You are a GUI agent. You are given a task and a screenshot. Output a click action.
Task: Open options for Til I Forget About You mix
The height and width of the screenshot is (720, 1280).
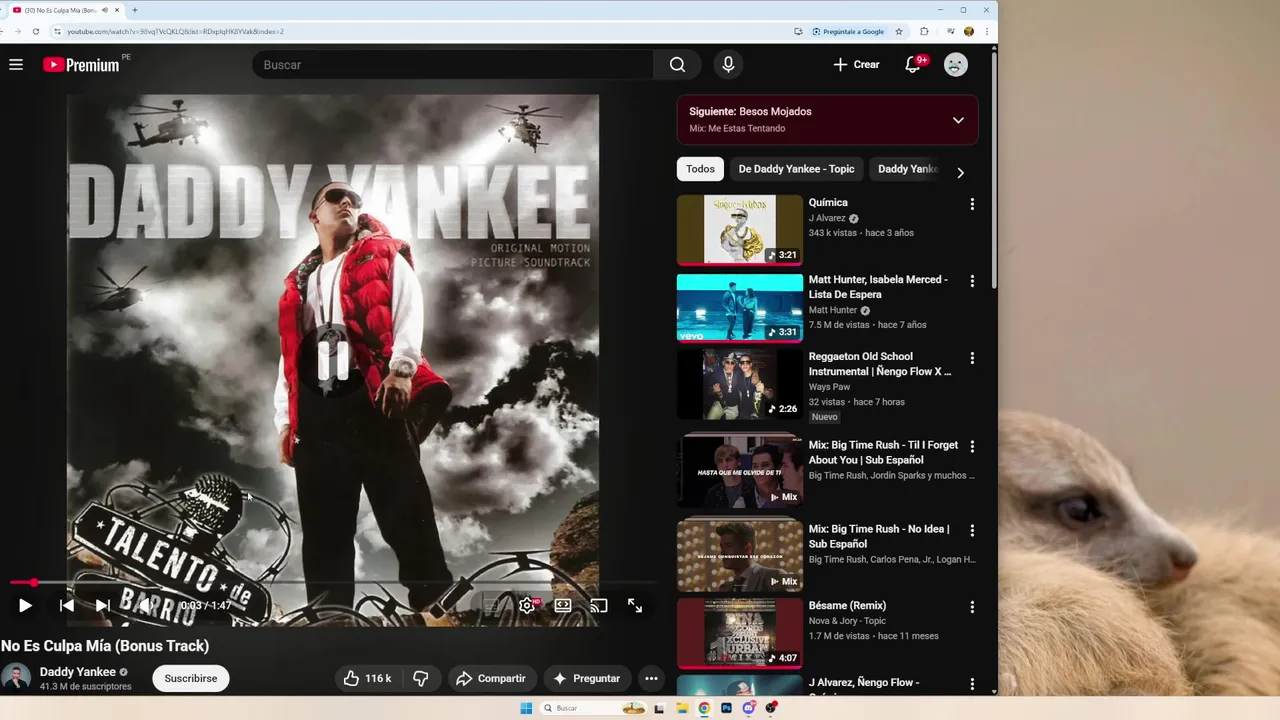tap(972, 446)
